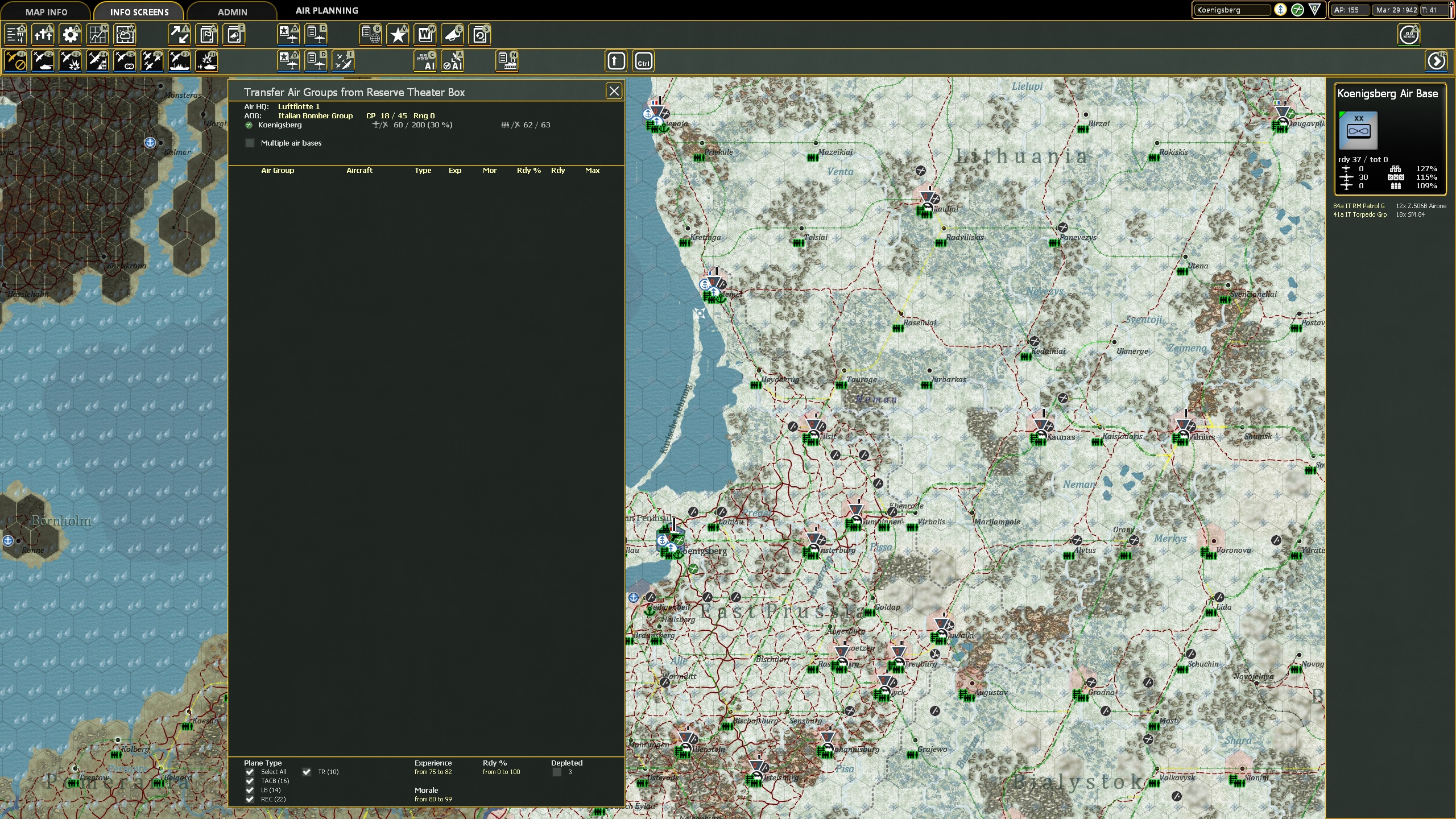Open the W document icon
This screenshot has width=1456, height=819.
tap(425, 35)
